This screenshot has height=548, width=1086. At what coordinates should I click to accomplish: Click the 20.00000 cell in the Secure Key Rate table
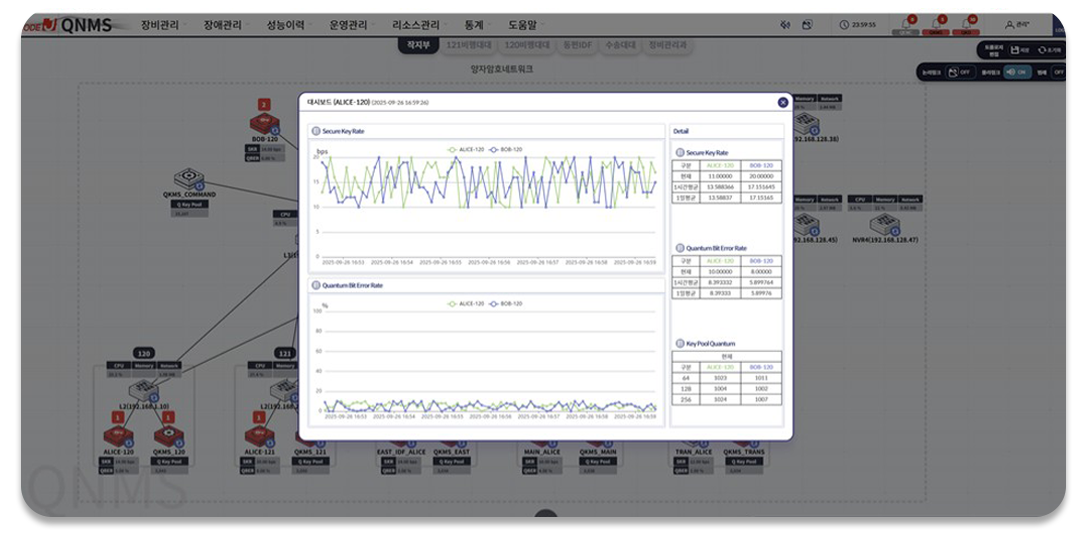pyautogui.click(x=761, y=177)
